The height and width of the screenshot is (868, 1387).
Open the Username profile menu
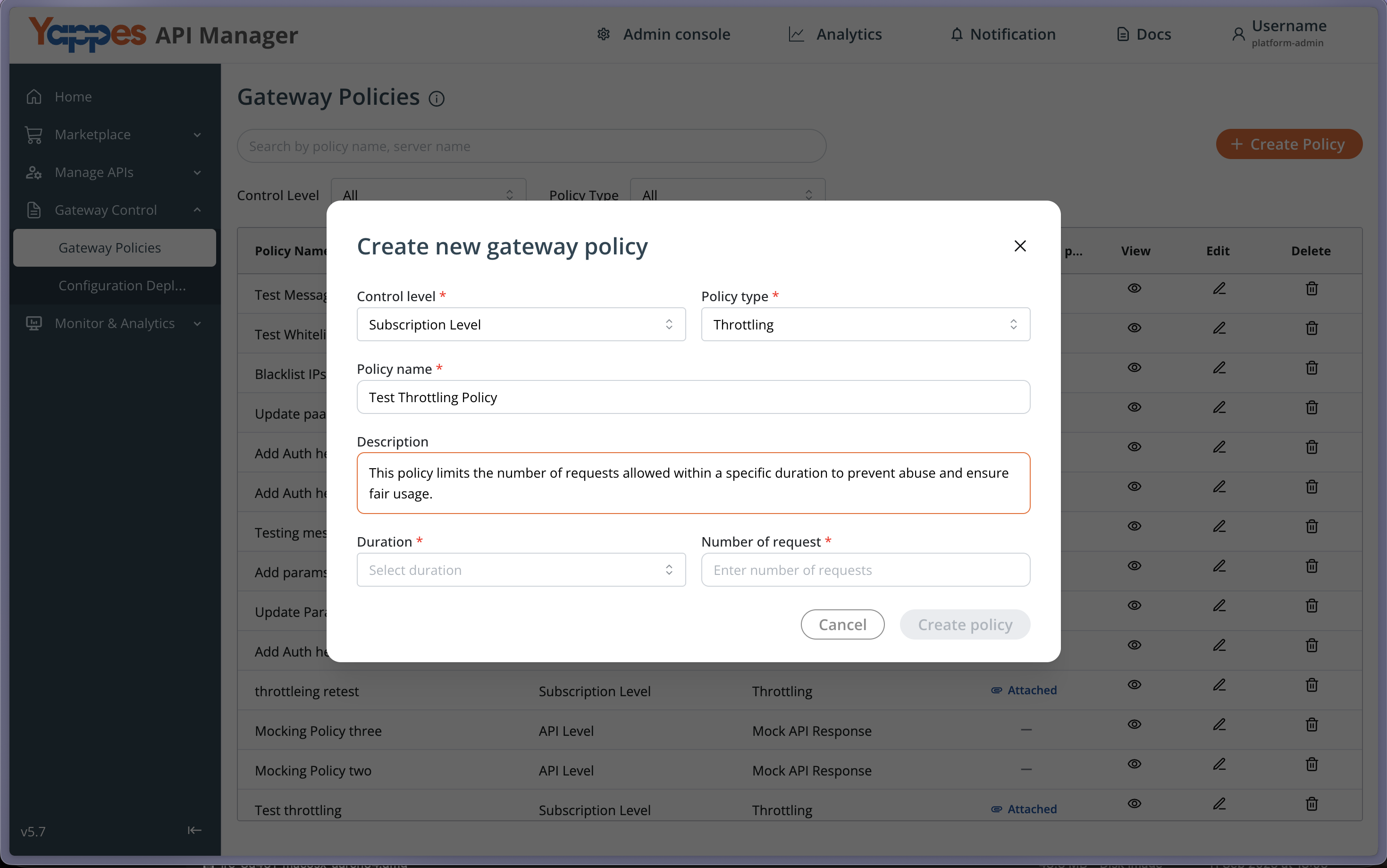pyautogui.click(x=1279, y=34)
